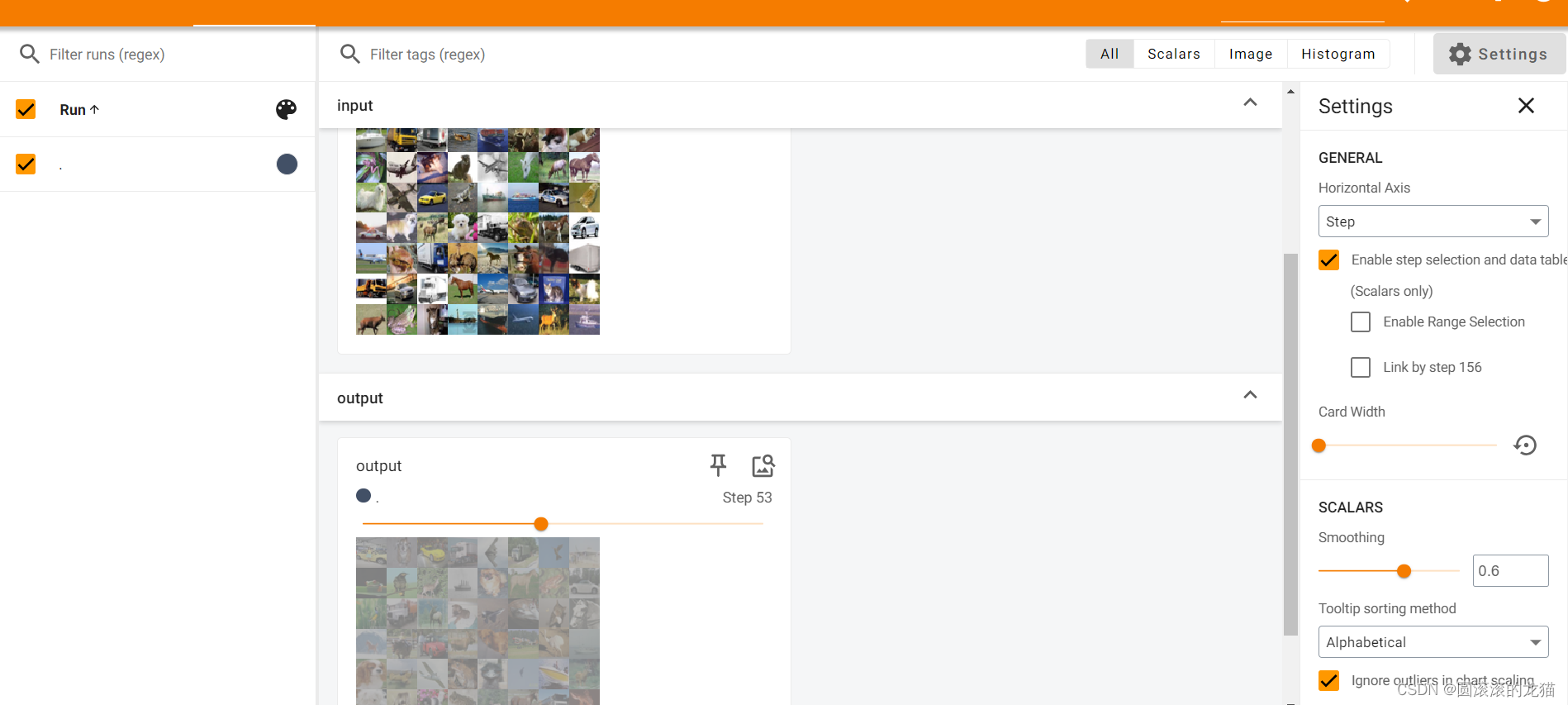The width and height of the screenshot is (1568, 705).
Task: Click the output card title
Action: tap(378, 465)
